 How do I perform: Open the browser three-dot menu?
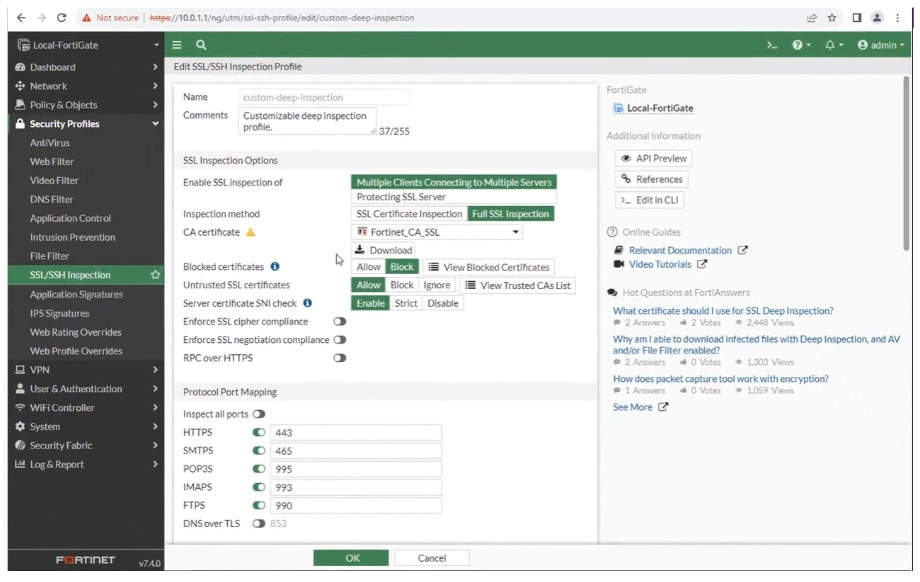click(898, 18)
